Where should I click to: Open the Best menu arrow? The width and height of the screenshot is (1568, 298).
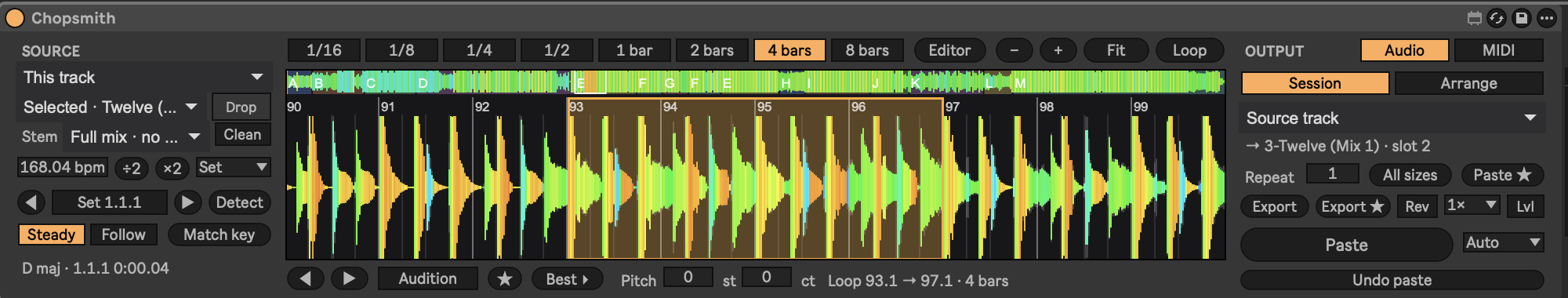(x=567, y=278)
